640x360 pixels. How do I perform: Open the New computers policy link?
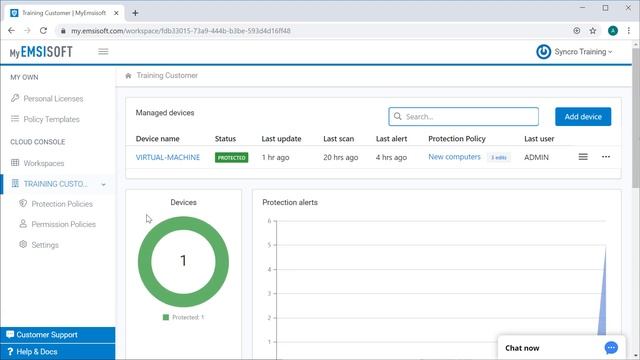click(454, 157)
